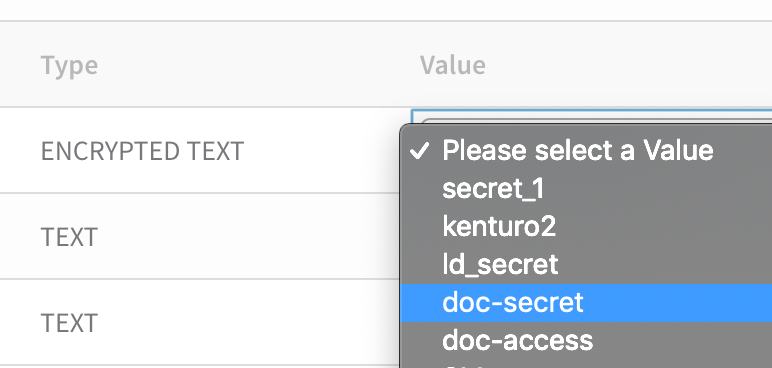
Task: Click the dropdown popup's top rounded edge
Action: tap(586, 127)
